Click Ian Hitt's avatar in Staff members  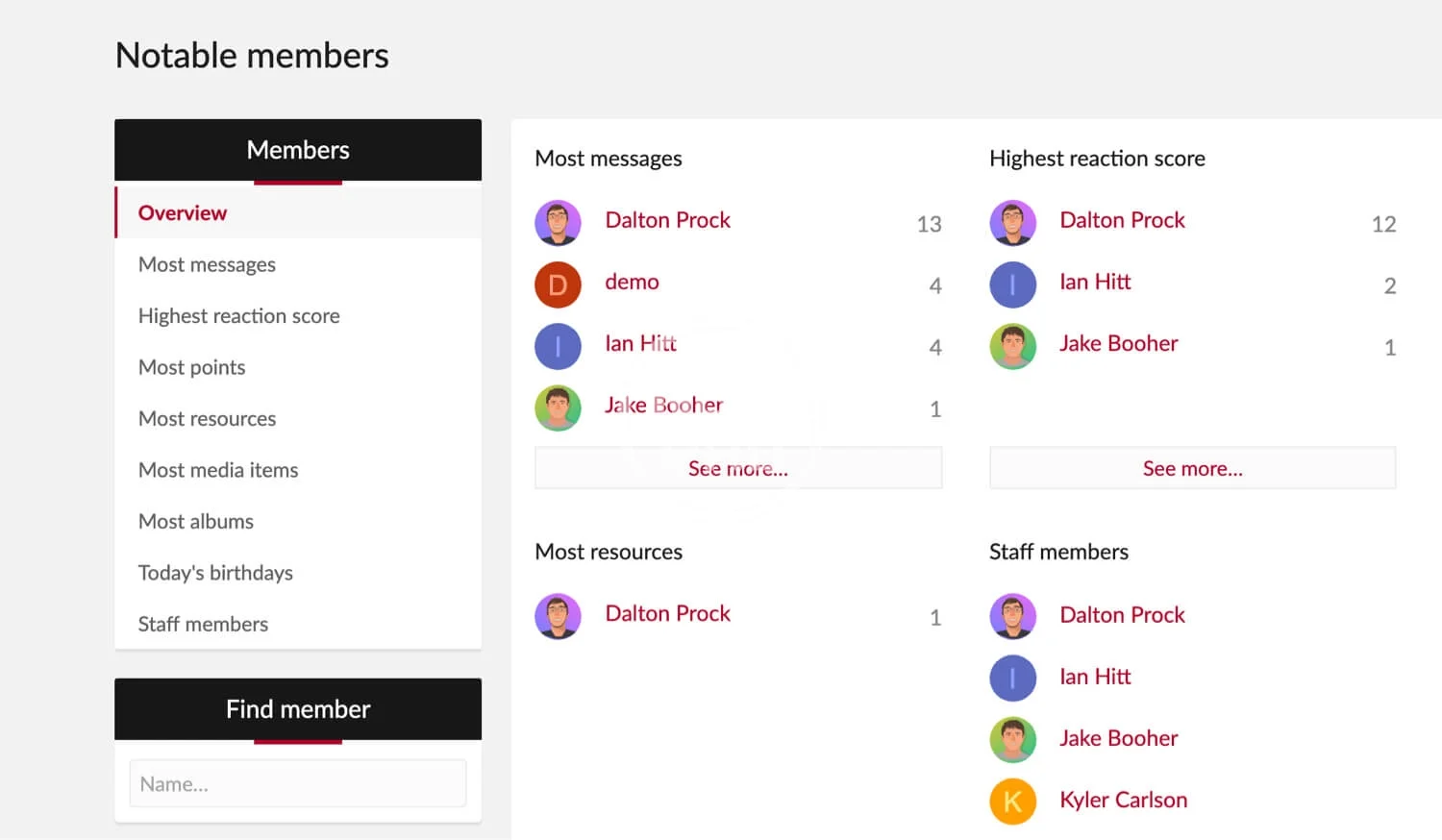(1012, 678)
